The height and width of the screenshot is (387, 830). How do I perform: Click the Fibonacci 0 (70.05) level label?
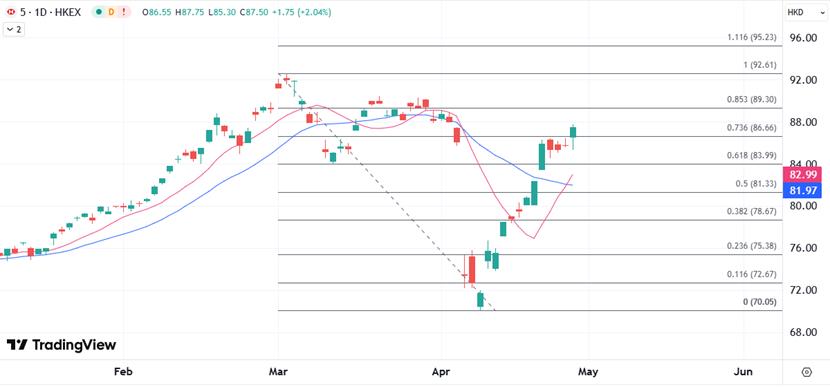coord(760,302)
